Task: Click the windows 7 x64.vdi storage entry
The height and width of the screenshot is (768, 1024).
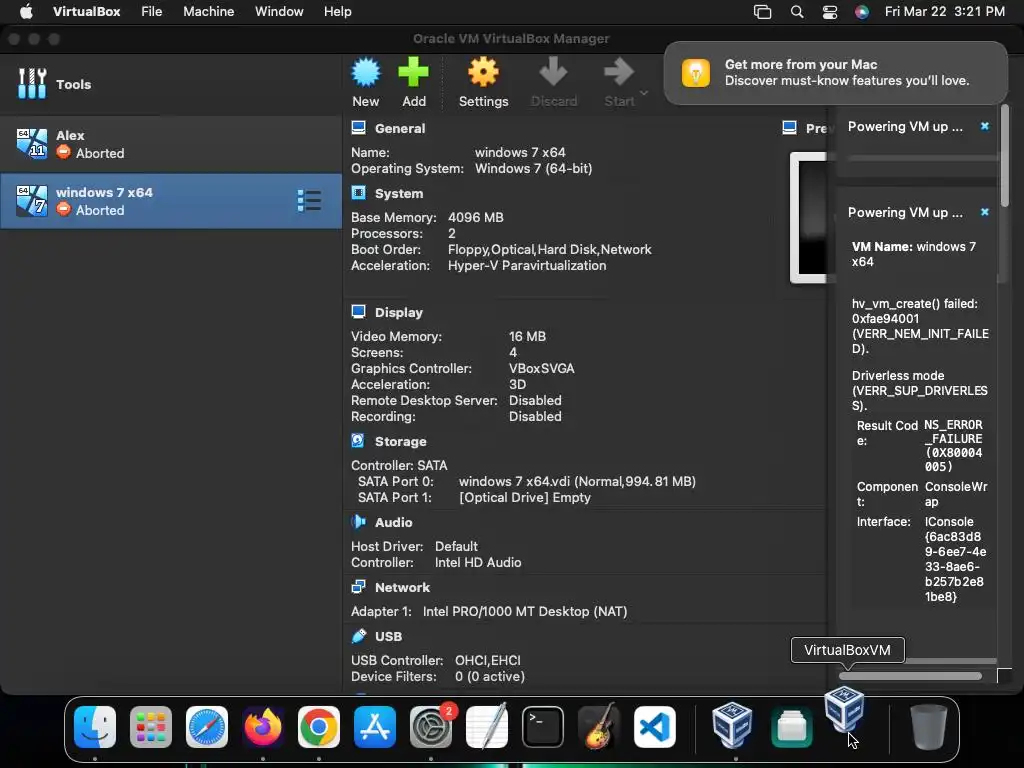Action: (577, 482)
